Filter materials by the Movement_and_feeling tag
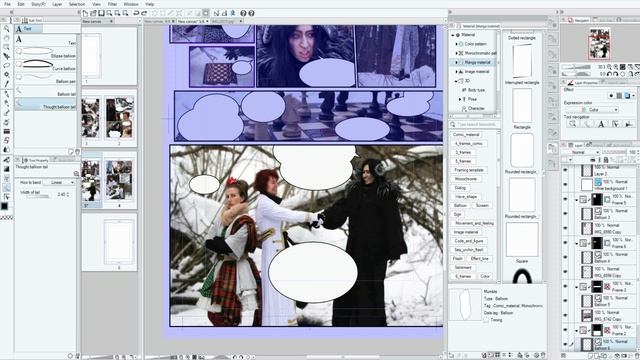Image resolution: width=640 pixels, height=360 pixels. click(x=474, y=223)
